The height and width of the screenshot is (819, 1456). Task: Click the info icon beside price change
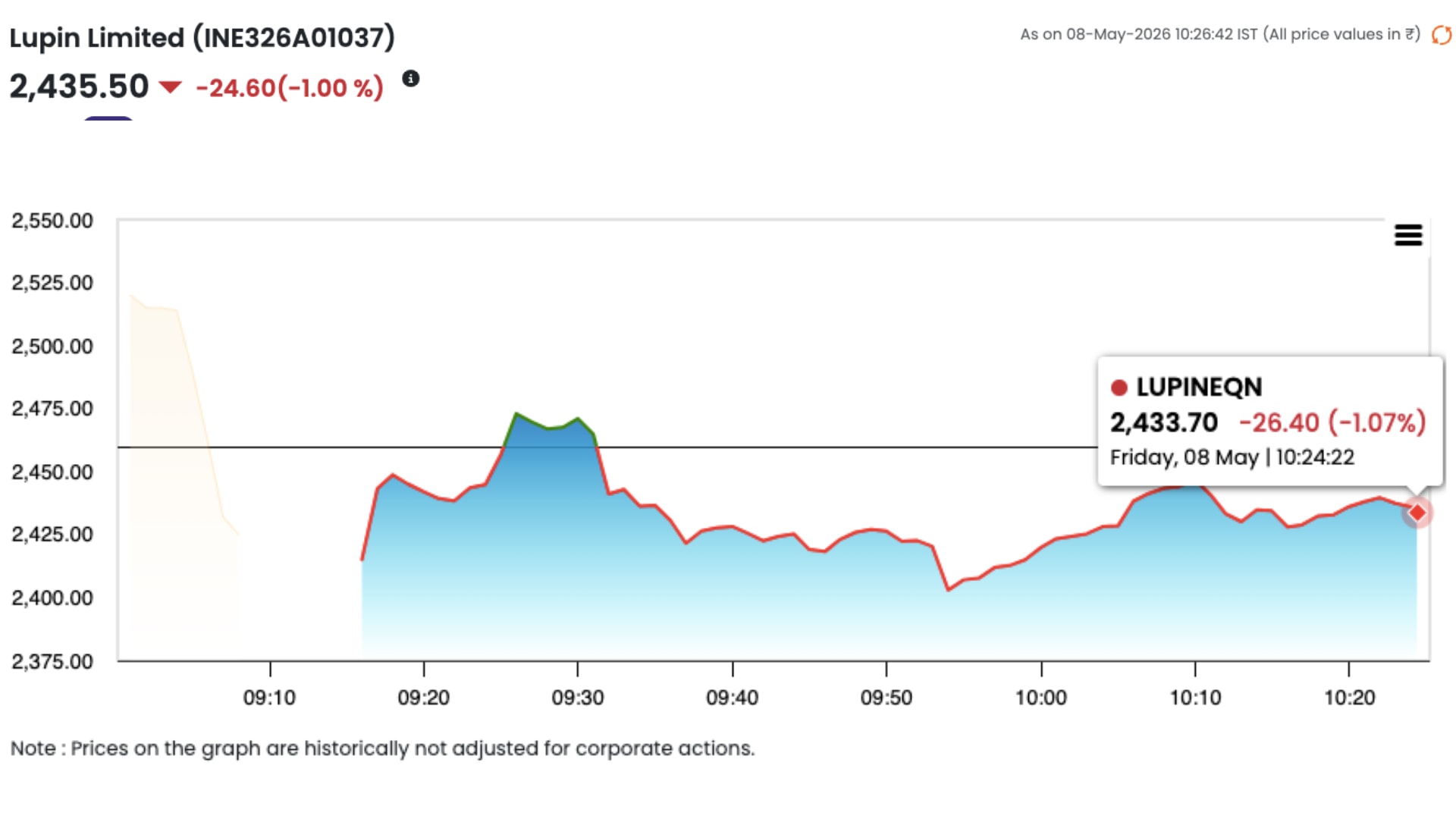tap(410, 78)
